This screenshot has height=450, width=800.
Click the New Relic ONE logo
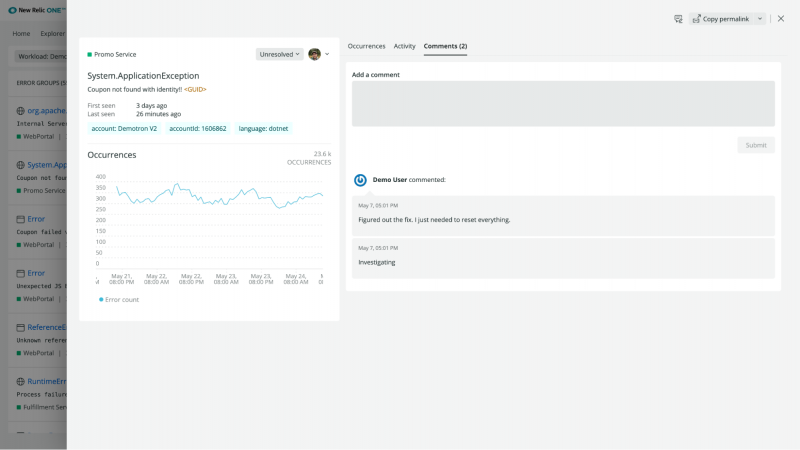[x=37, y=10]
